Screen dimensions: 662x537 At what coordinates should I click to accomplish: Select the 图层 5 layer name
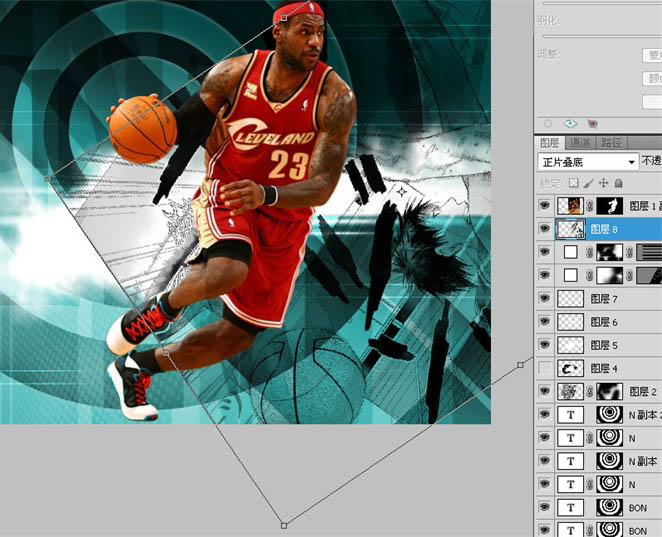click(604, 345)
